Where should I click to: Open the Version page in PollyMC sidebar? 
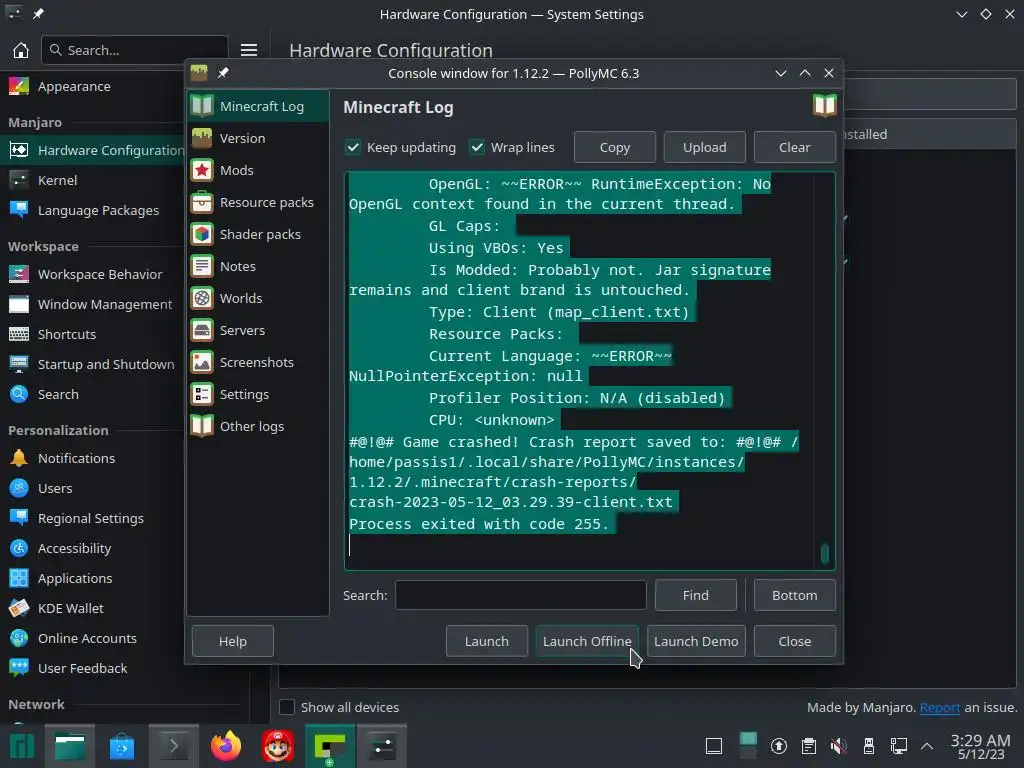pos(258,138)
